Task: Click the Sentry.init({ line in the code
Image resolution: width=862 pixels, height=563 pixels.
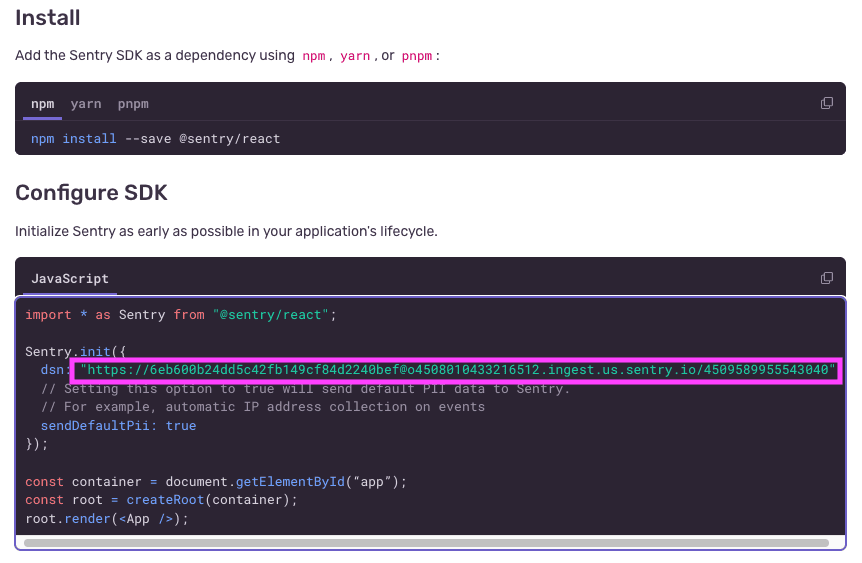Action: pyautogui.click(x=76, y=352)
